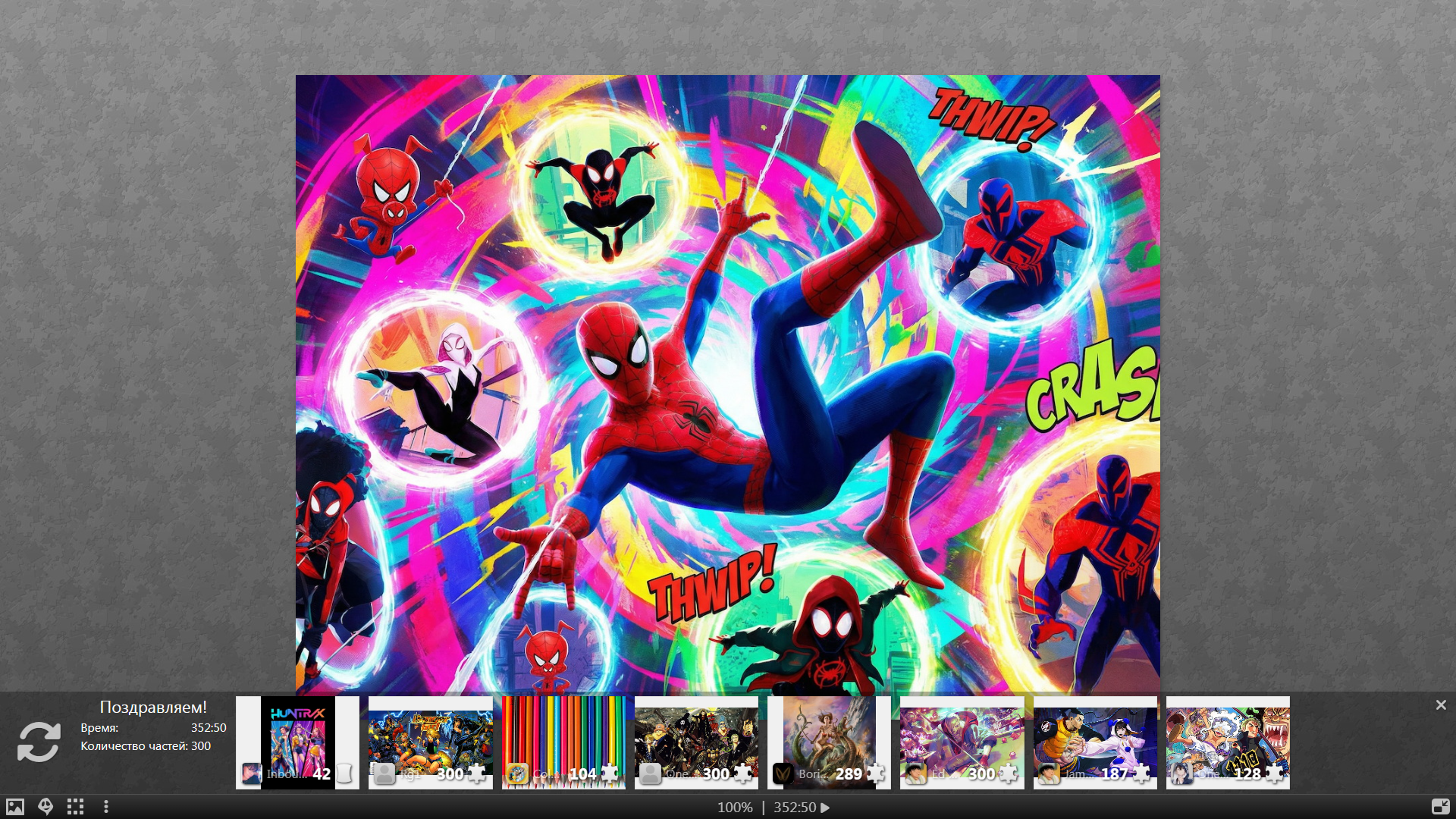Click puzzle piece icon on colored pencils card
This screenshot has width=1456, height=819.
pos(610,773)
